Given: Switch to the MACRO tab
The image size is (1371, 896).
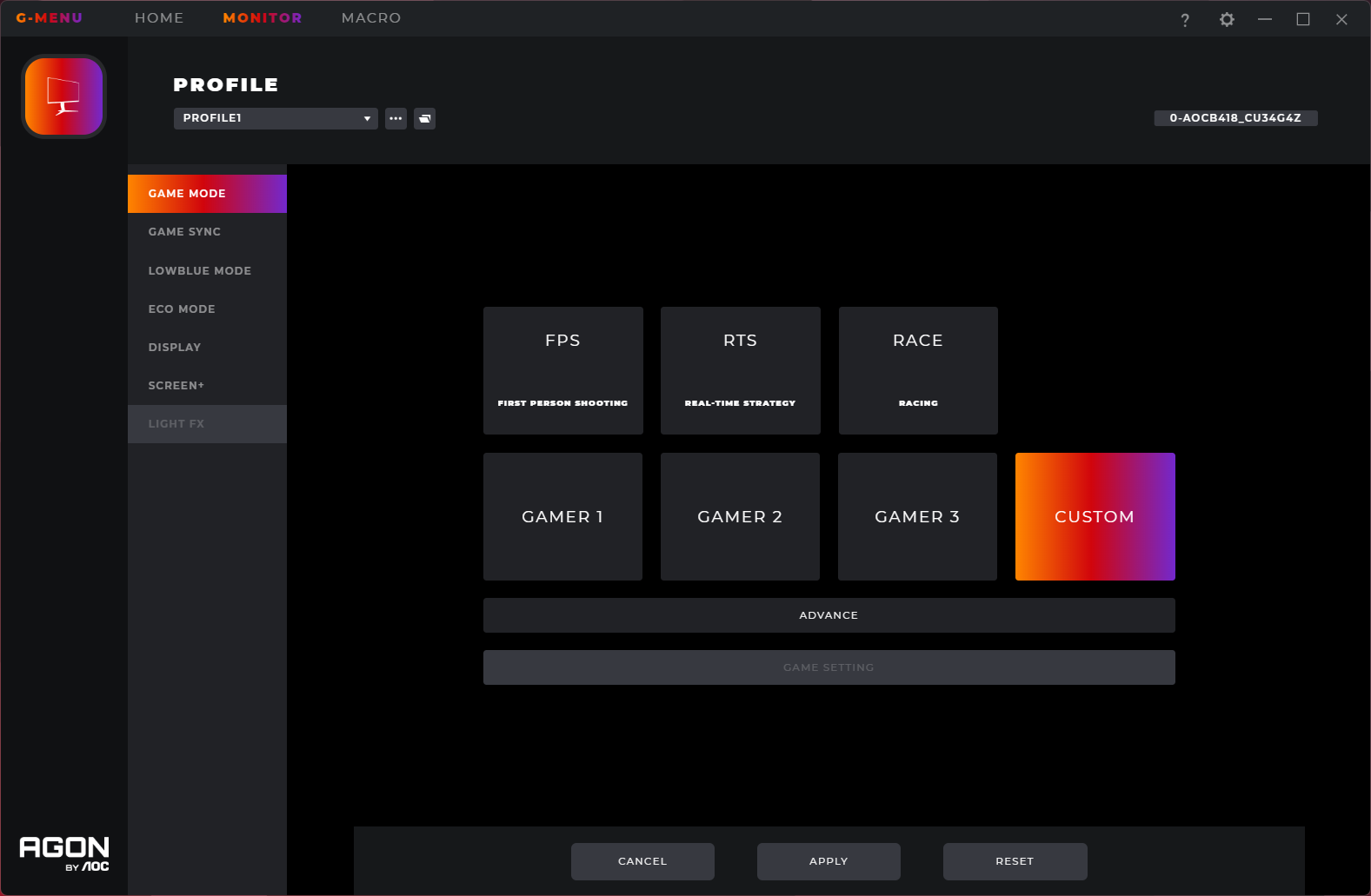Looking at the screenshot, I should [x=371, y=17].
